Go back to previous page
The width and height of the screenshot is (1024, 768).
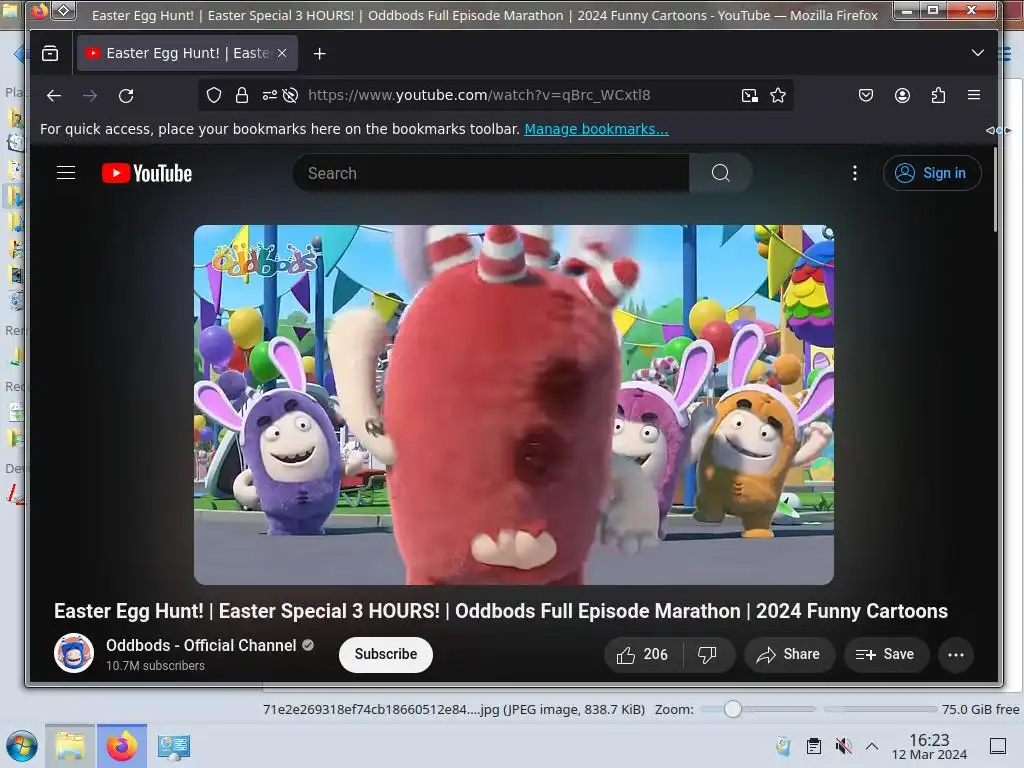pos(54,96)
